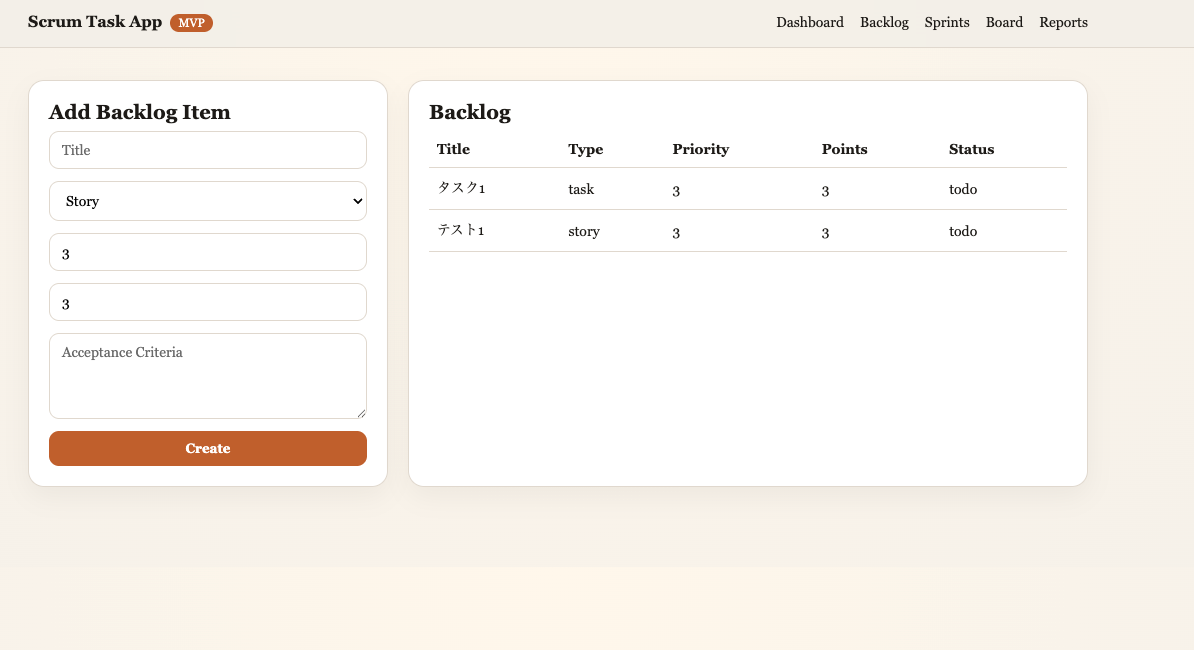Click the Acceptance Criteria text area

click(x=207, y=375)
